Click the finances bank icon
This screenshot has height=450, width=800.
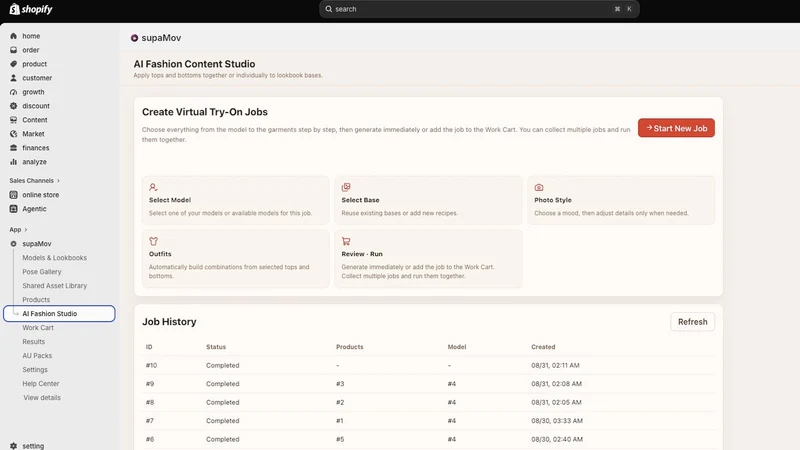13,148
